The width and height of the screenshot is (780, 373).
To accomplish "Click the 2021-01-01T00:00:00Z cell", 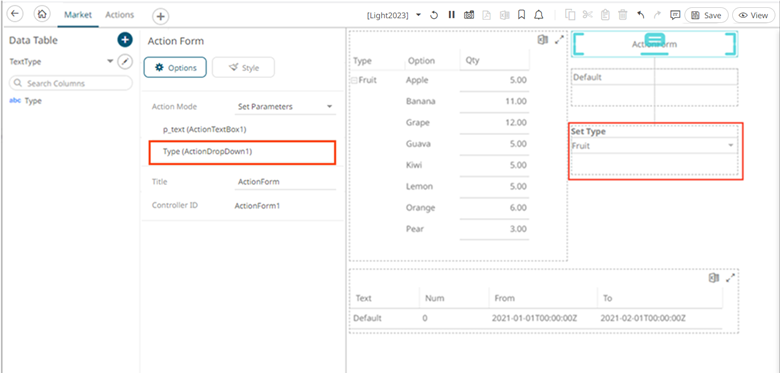I will [534, 318].
